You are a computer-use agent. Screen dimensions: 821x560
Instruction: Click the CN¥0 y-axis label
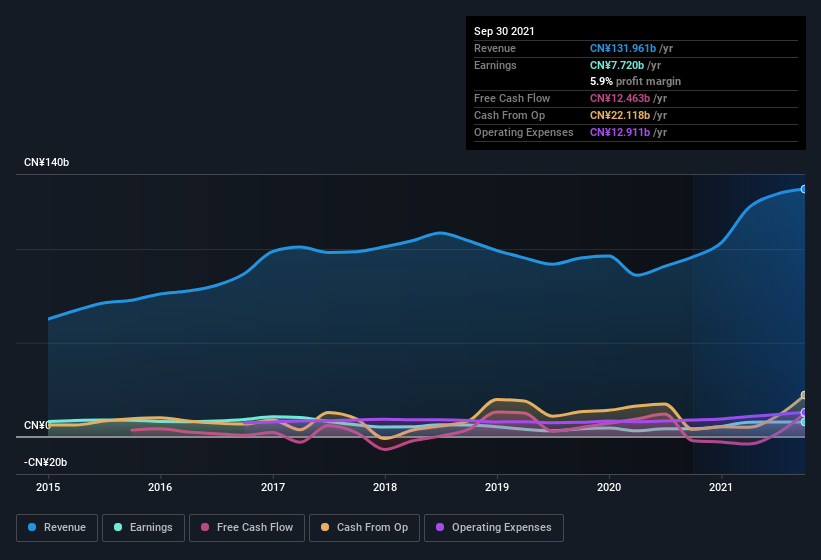(37, 425)
